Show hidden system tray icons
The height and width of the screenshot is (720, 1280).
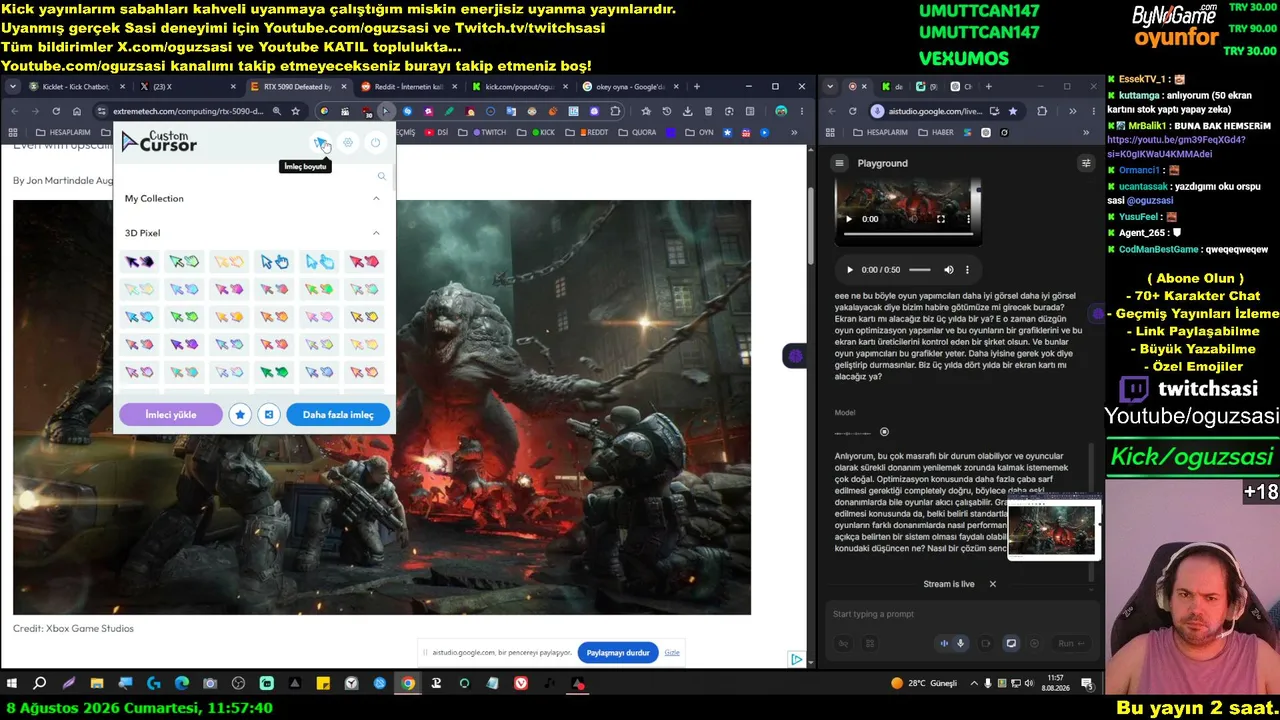(x=975, y=684)
